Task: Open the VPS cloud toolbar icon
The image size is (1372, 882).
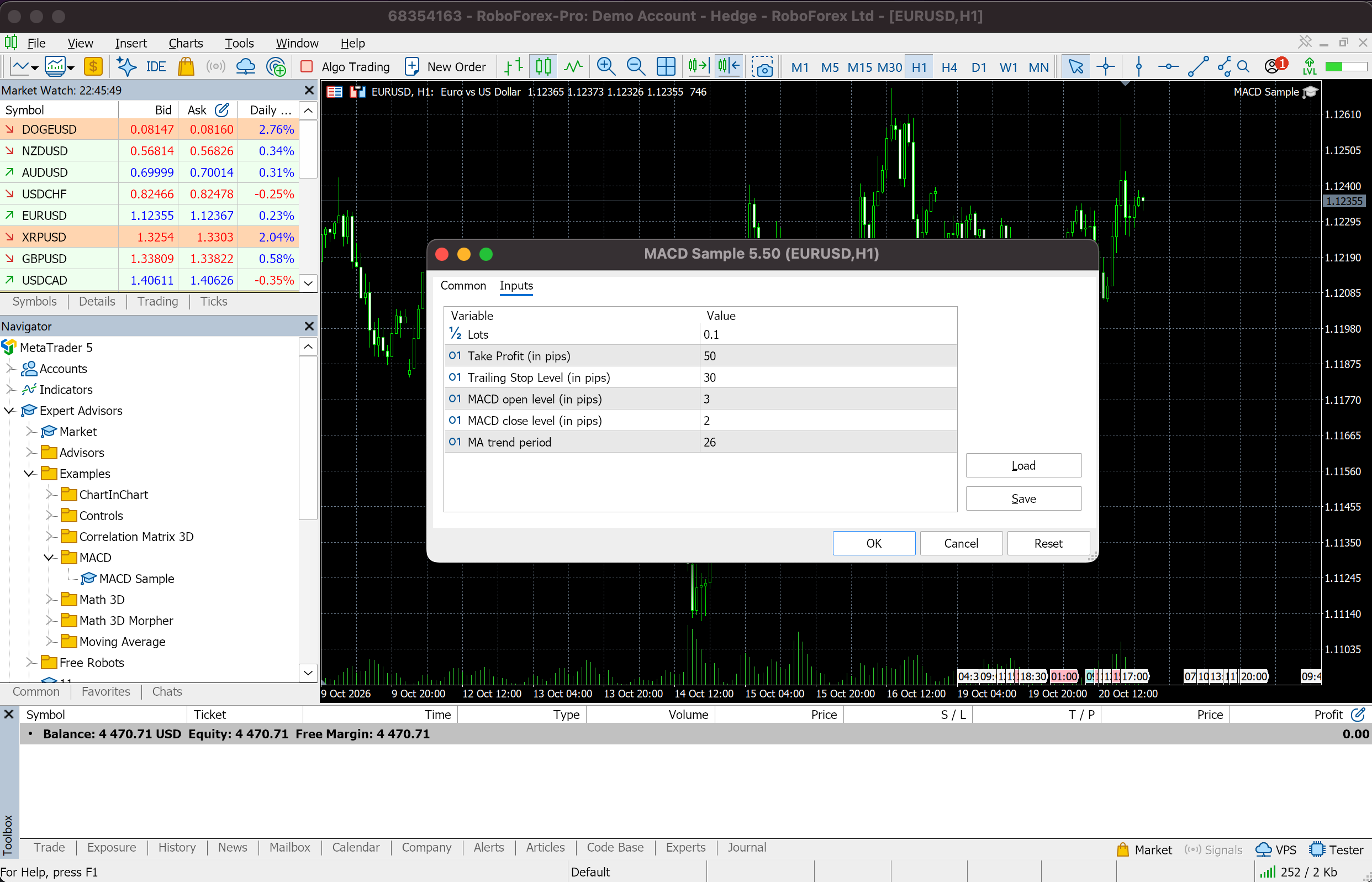Action: tap(246, 67)
